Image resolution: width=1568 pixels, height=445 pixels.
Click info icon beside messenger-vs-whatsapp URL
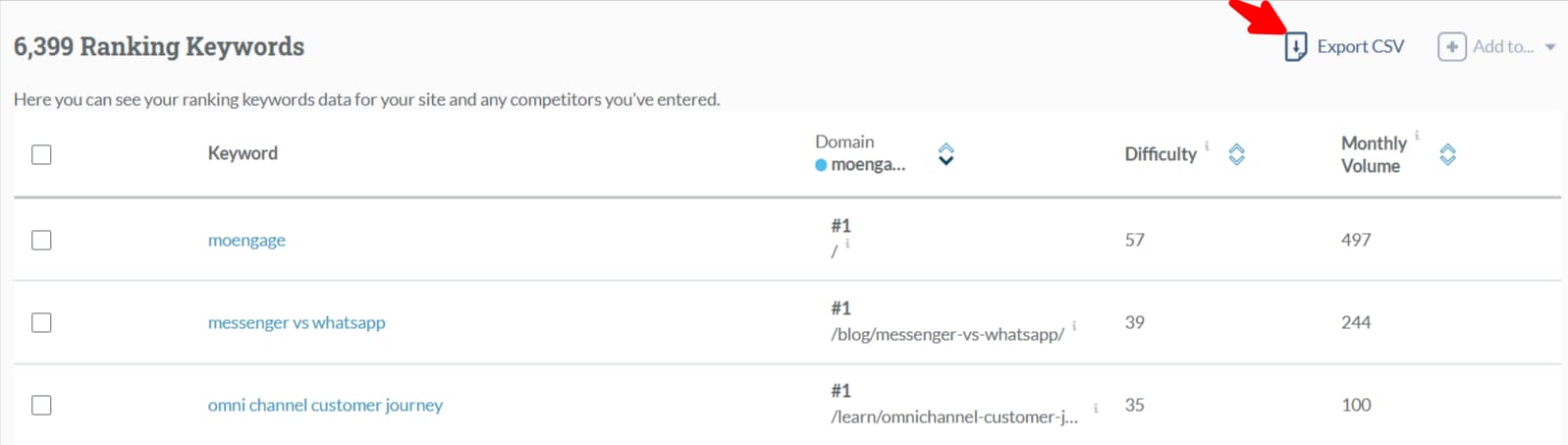[1074, 325]
